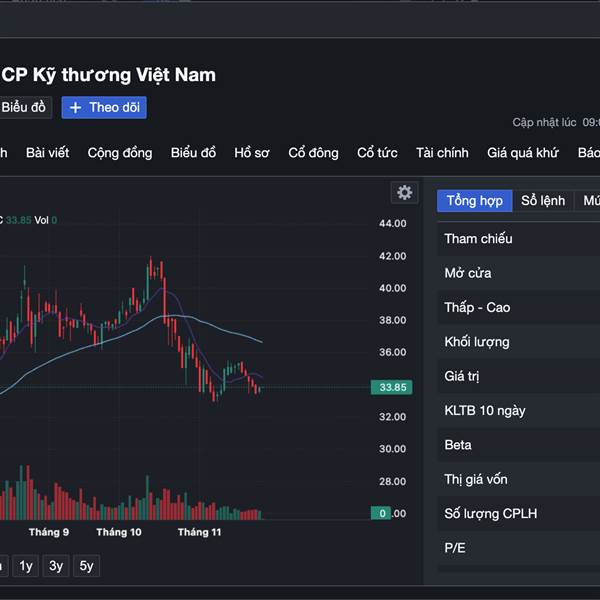Viewport: 600px width, 600px height.
Task: Set chart range to 1y
Action: pos(26,566)
